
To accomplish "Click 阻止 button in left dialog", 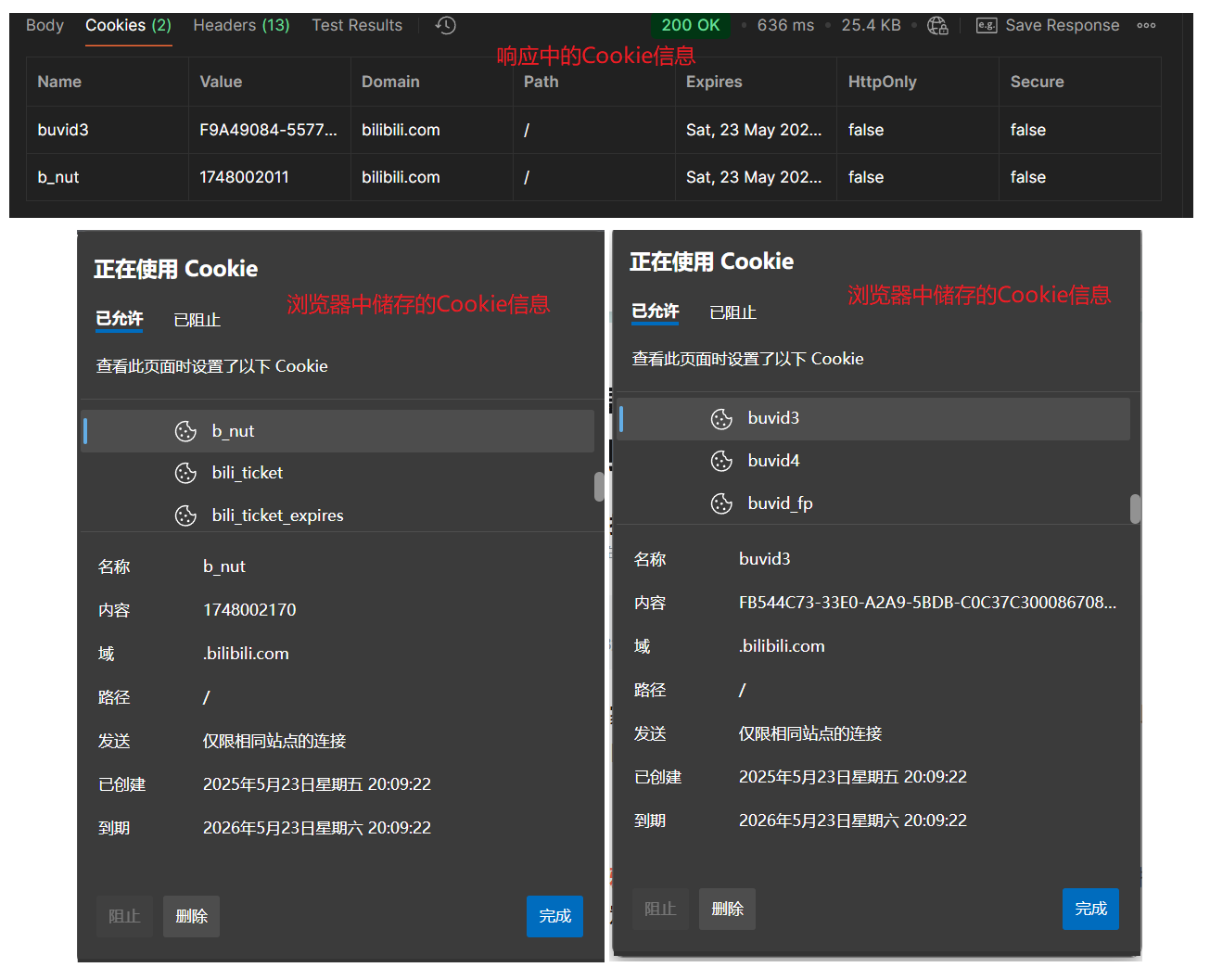I will [124, 916].
